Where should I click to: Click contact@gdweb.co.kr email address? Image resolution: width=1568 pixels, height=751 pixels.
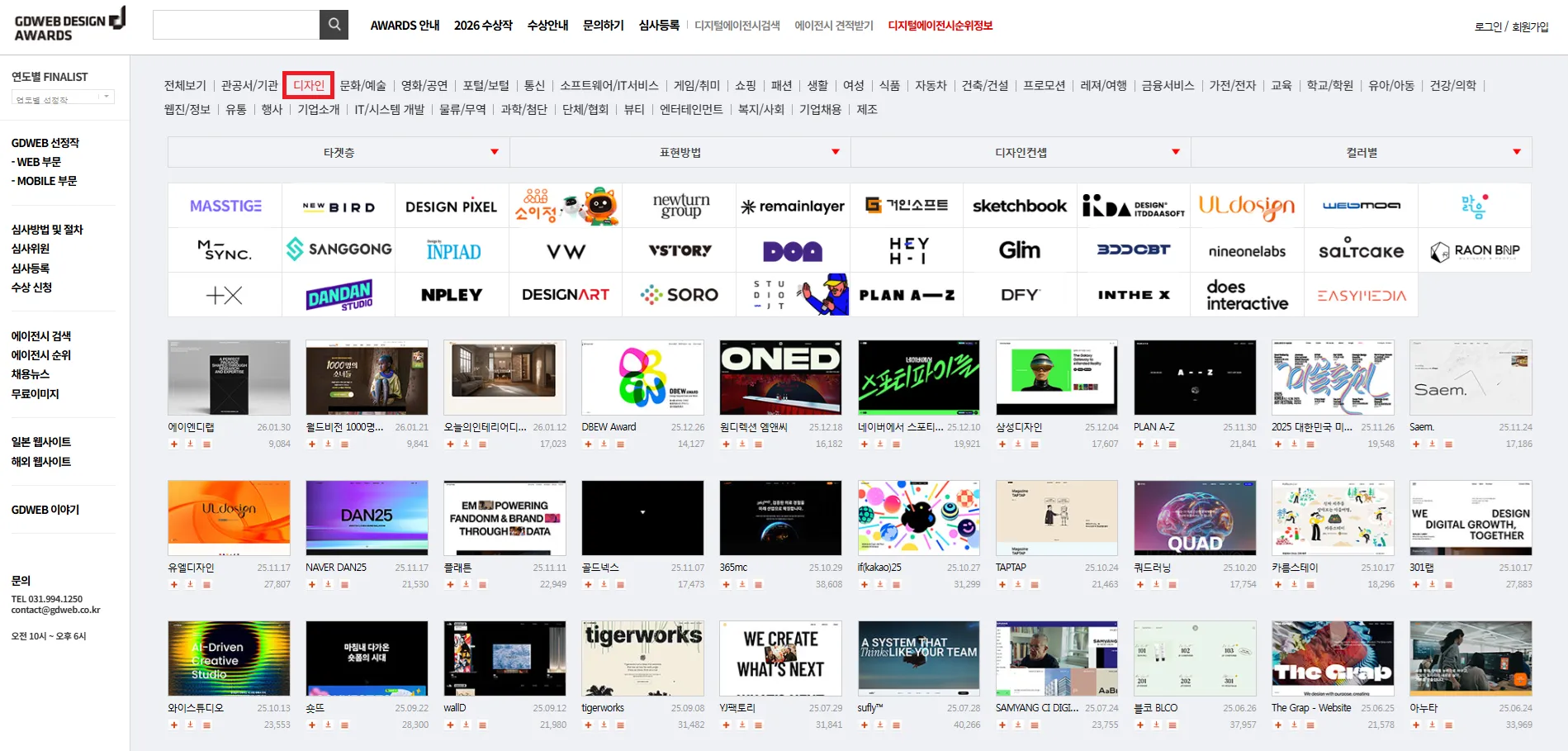(56, 611)
